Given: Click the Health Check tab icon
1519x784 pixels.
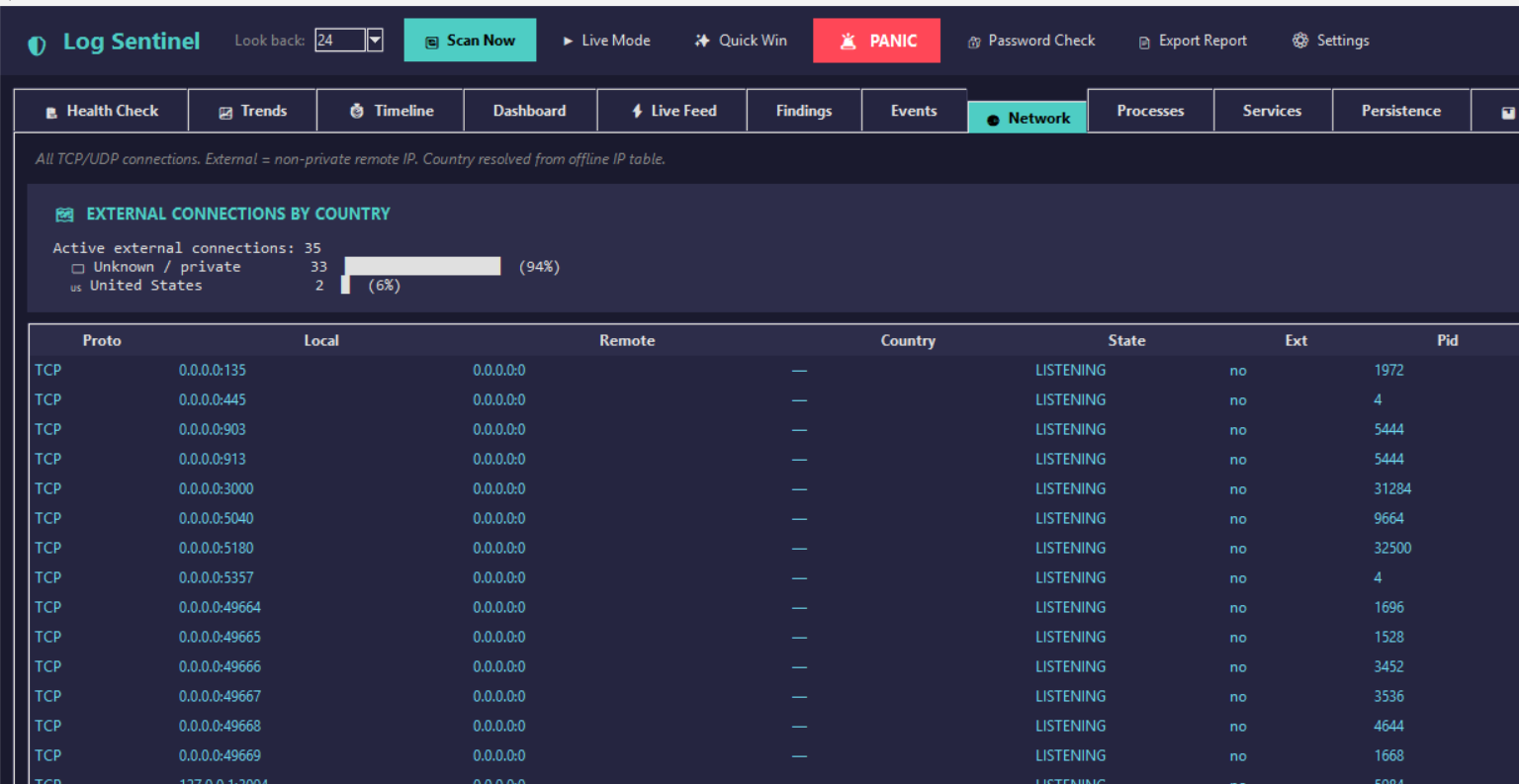Looking at the screenshot, I should (51, 112).
